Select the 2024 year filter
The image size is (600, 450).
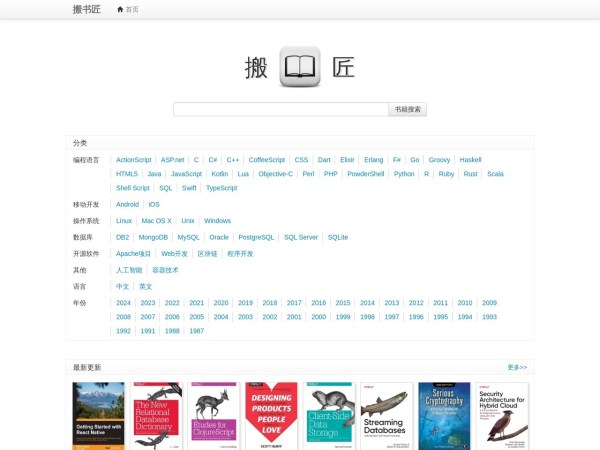(124, 303)
